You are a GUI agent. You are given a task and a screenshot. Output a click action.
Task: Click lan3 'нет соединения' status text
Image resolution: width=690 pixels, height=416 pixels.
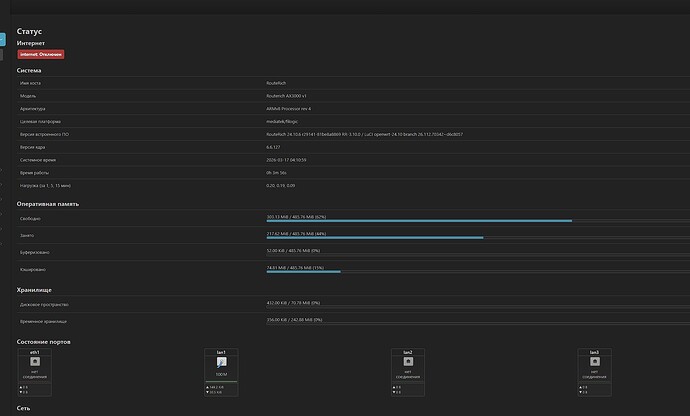tap(595, 374)
